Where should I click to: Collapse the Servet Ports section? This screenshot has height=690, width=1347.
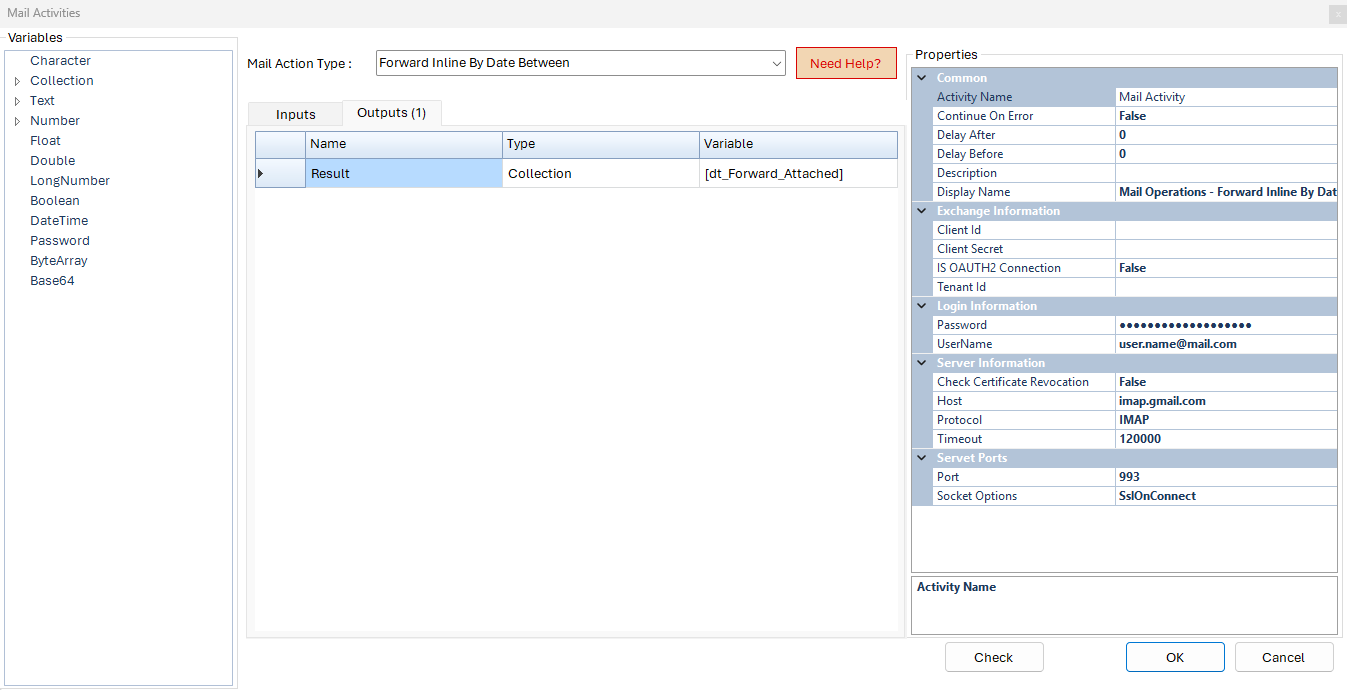pyautogui.click(x=921, y=458)
